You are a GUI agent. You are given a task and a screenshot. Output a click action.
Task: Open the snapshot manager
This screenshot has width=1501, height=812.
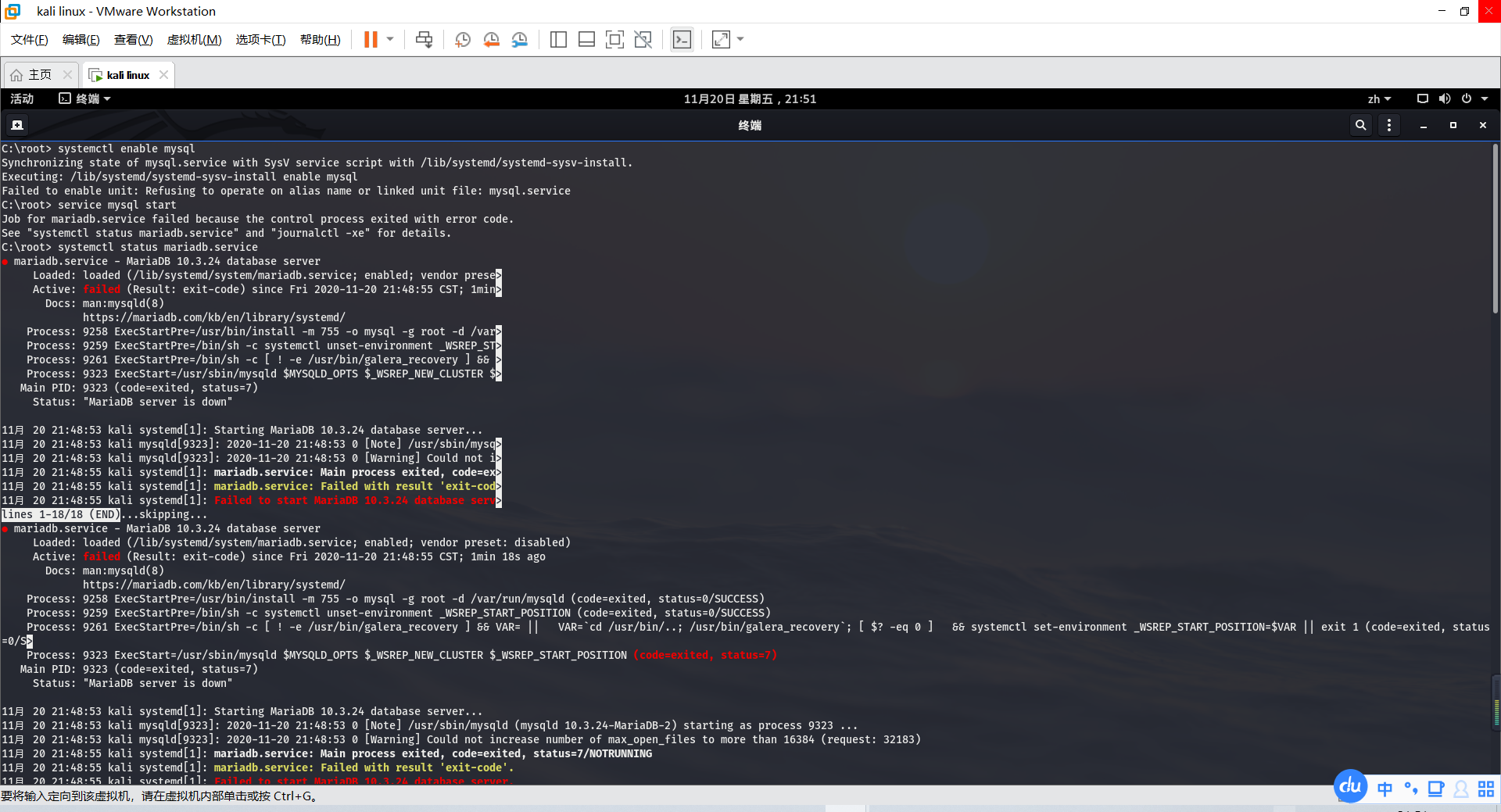519,39
